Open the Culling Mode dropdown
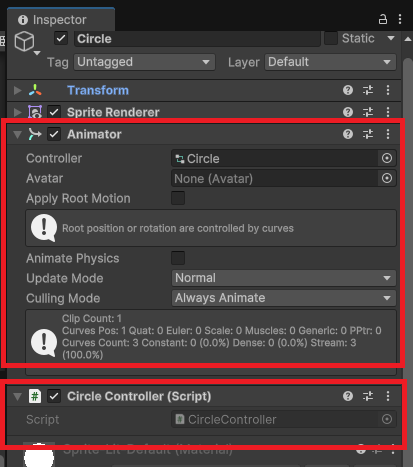 coord(284,298)
